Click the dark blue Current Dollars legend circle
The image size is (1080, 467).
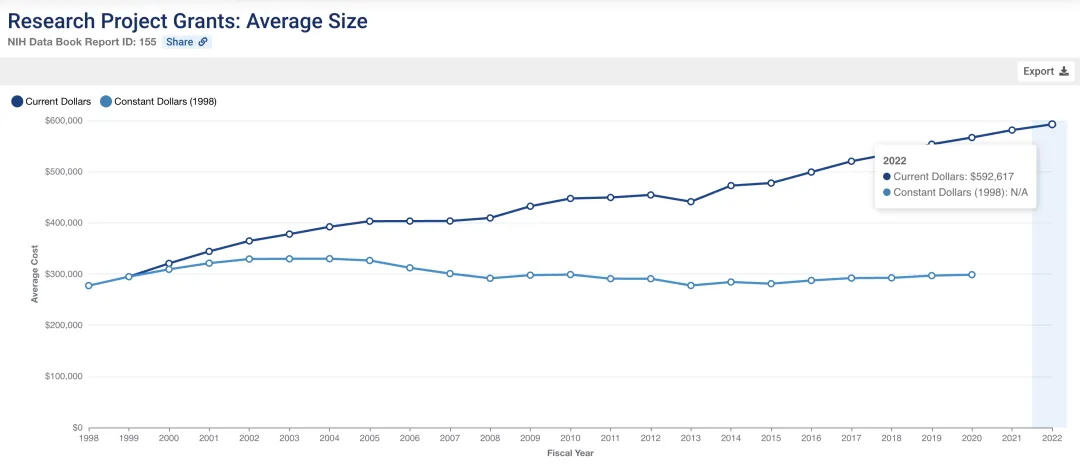pyautogui.click(x=17, y=101)
